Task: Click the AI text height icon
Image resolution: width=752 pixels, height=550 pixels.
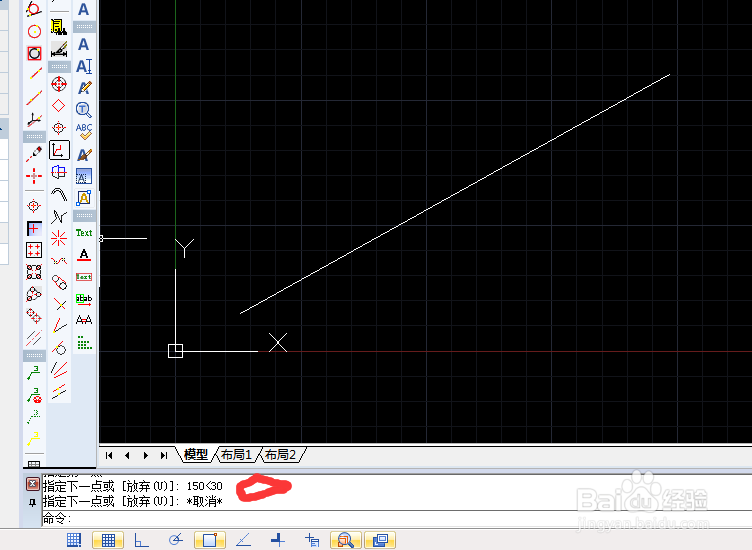Action: (84, 66)
